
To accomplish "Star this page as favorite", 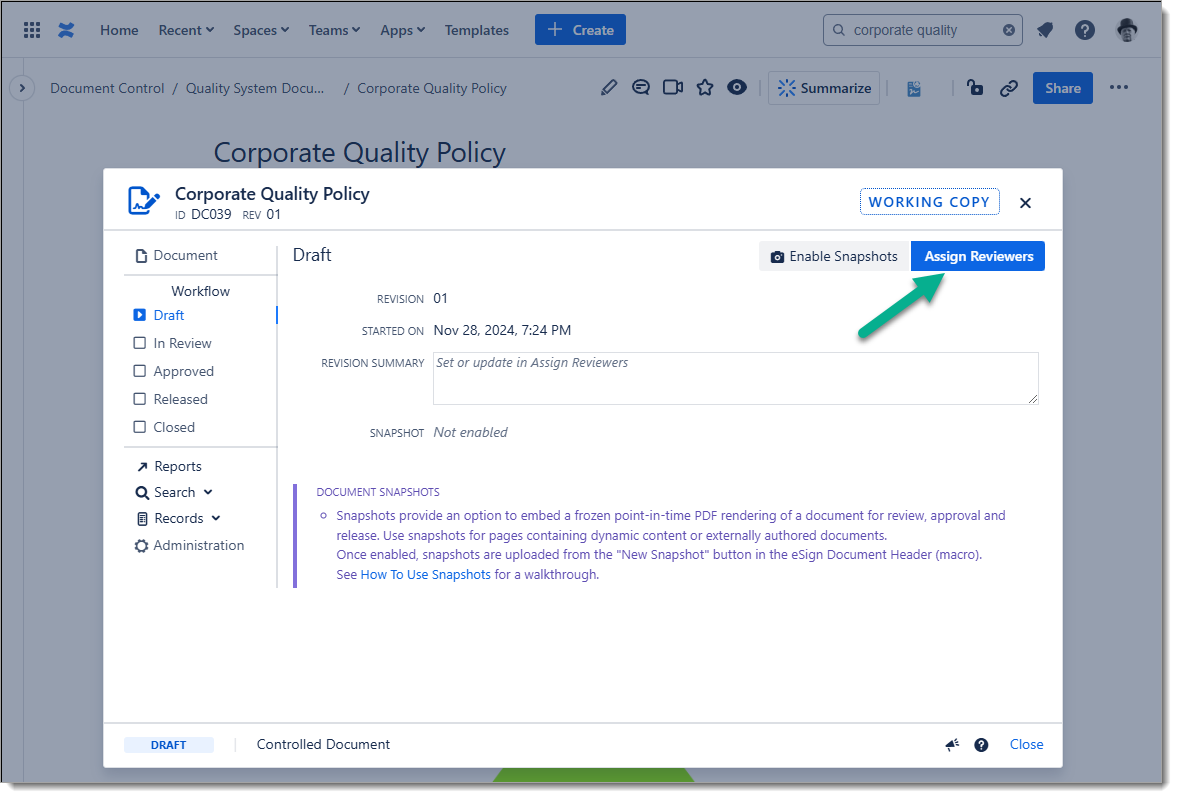I will click(705, 88).
